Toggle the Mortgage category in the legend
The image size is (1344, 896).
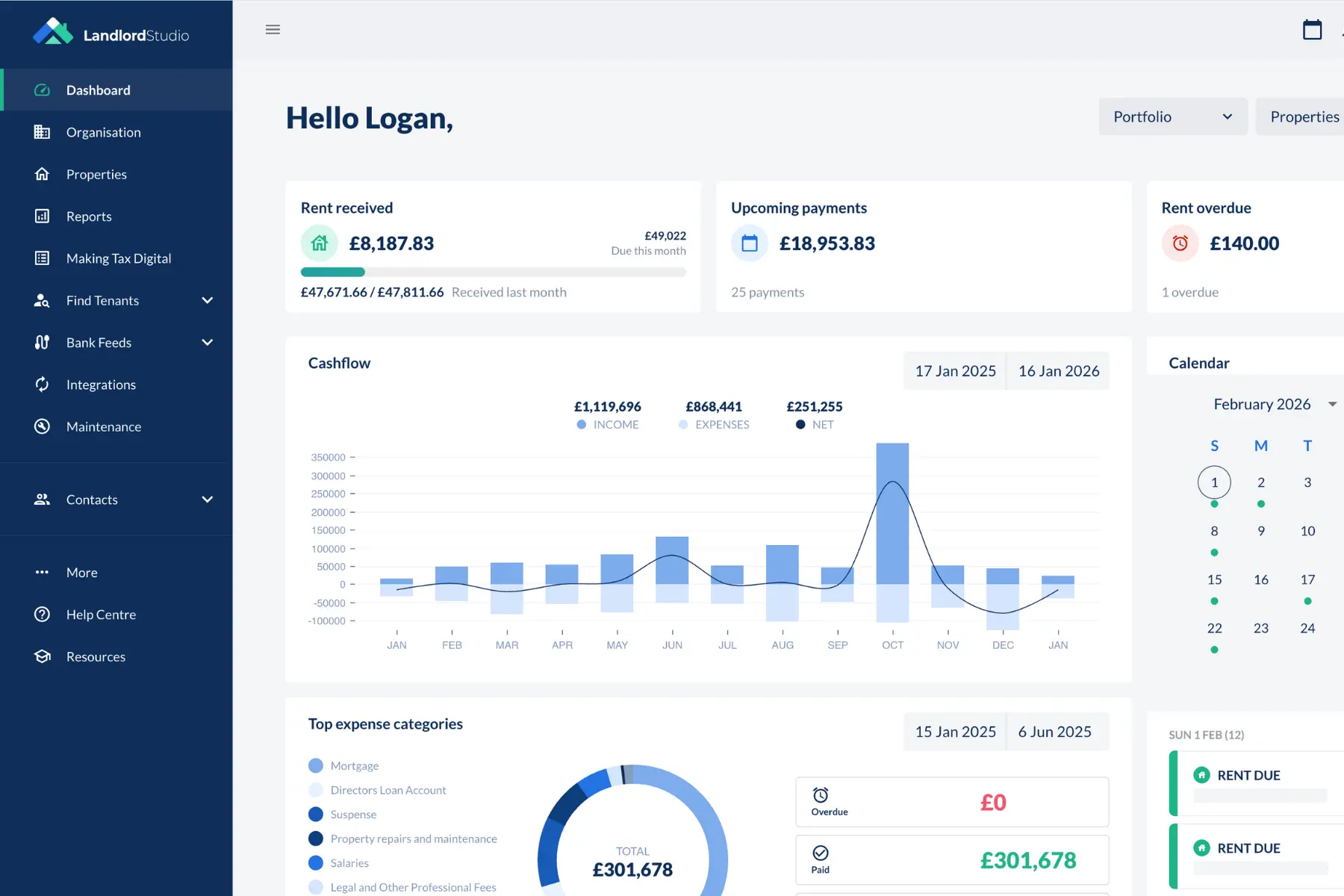[x=343, y=765]
